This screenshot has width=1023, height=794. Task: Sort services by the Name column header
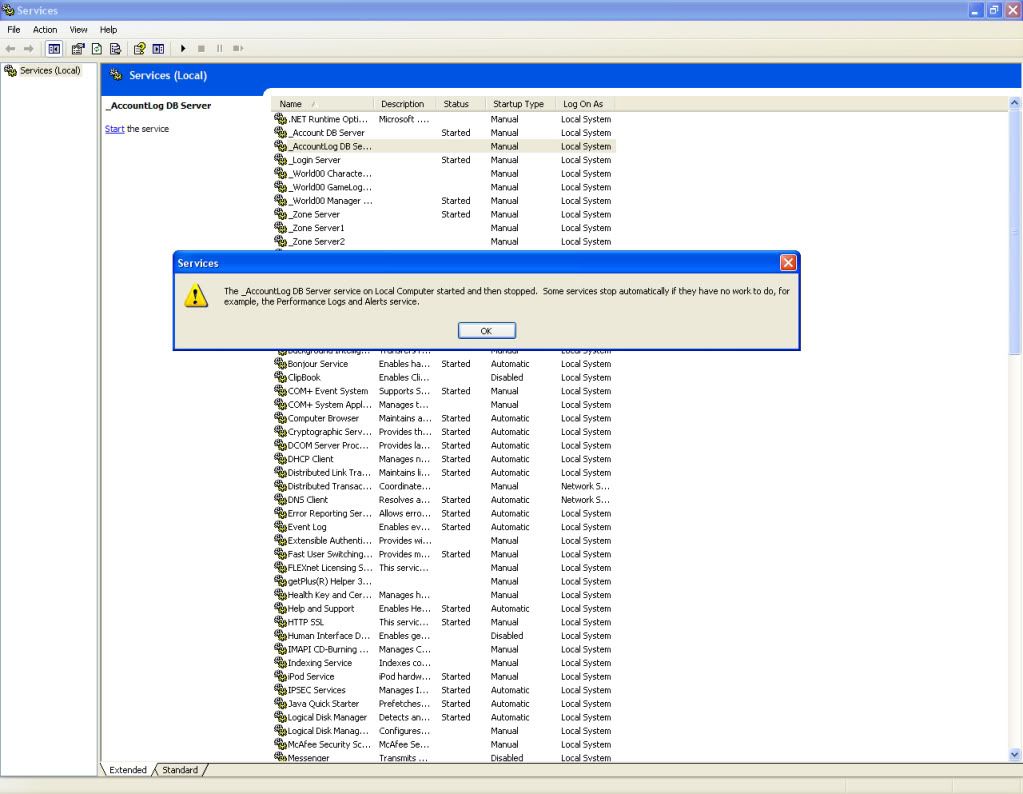click(x=322, y=104)
